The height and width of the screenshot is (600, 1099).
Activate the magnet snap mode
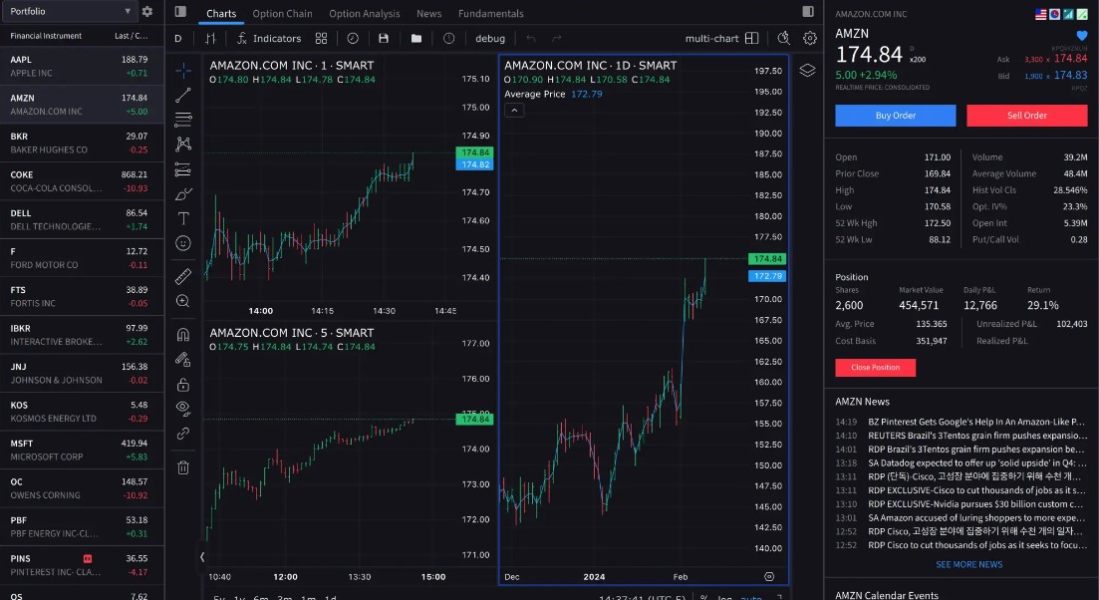pyautogui.click(x=183, y=334)
